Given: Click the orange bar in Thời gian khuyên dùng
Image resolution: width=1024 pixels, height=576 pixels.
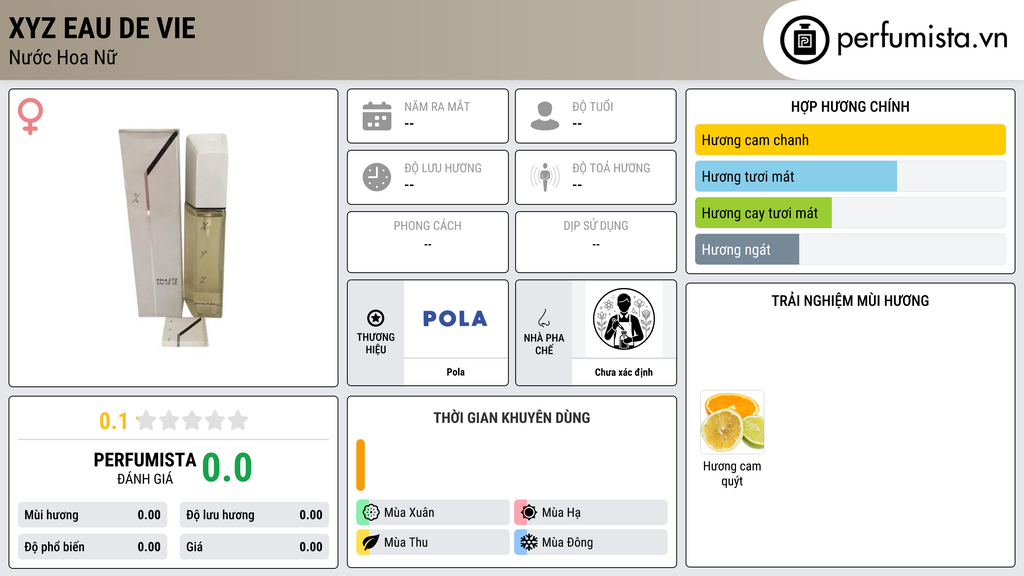Looking at the screenshot, I should click(360, 465).
